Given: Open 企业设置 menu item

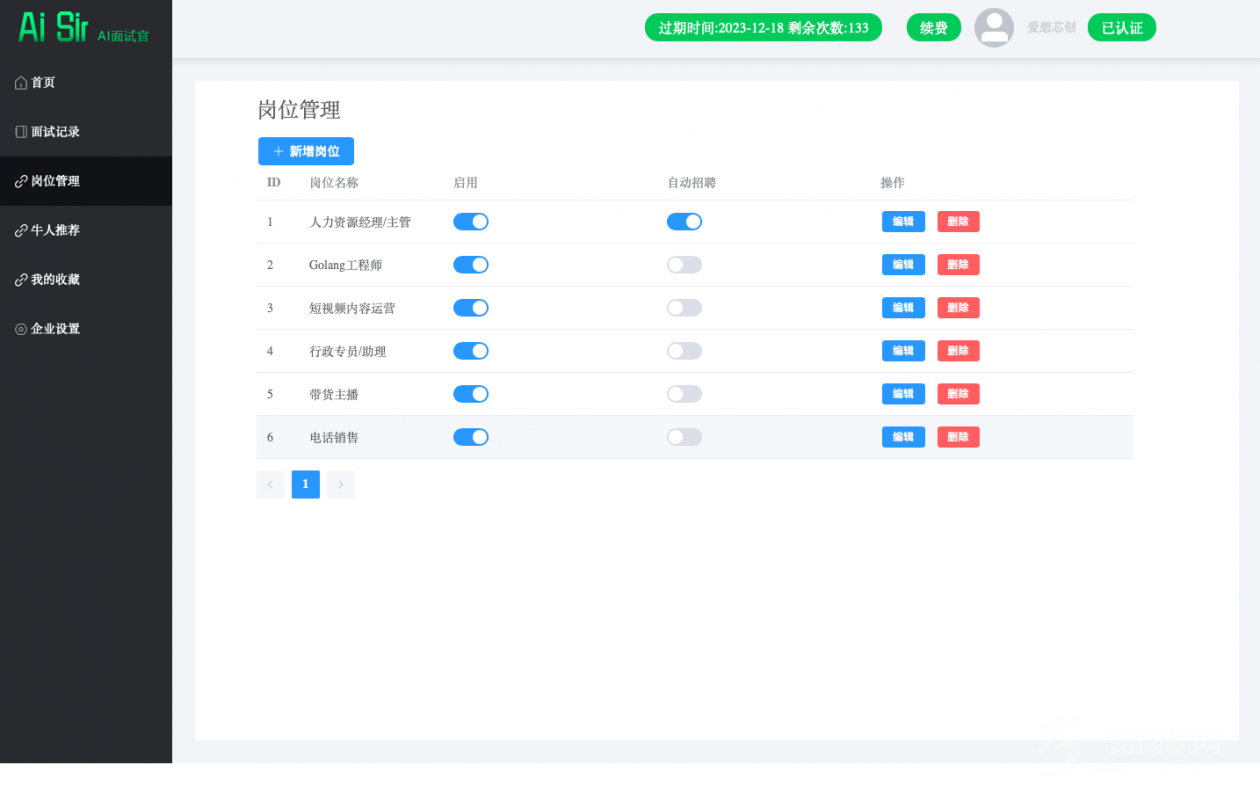Looking at the screenshot, I should tap(55, 329).
